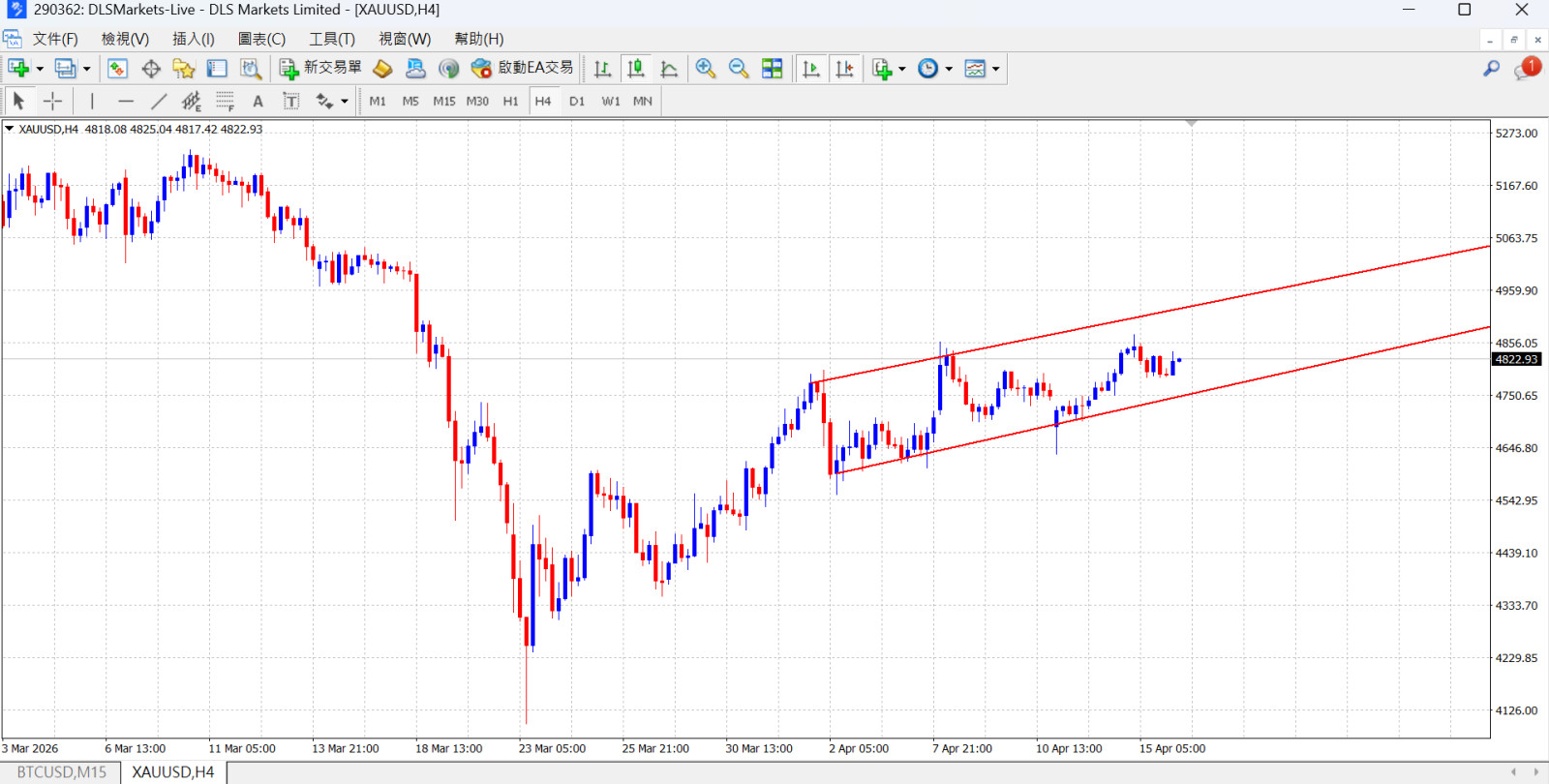1549x784 pixels.
Task: Expand the Indicators list dropdown arrow
Action: pyautogui.click(x=902, y=69)
